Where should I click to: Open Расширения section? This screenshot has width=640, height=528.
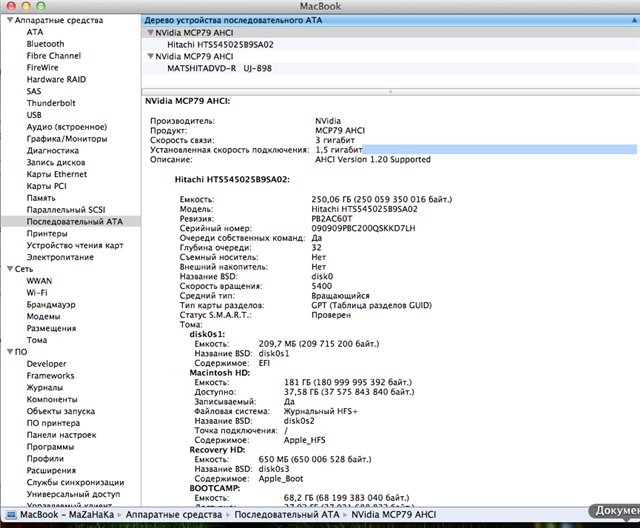[51, 470]
